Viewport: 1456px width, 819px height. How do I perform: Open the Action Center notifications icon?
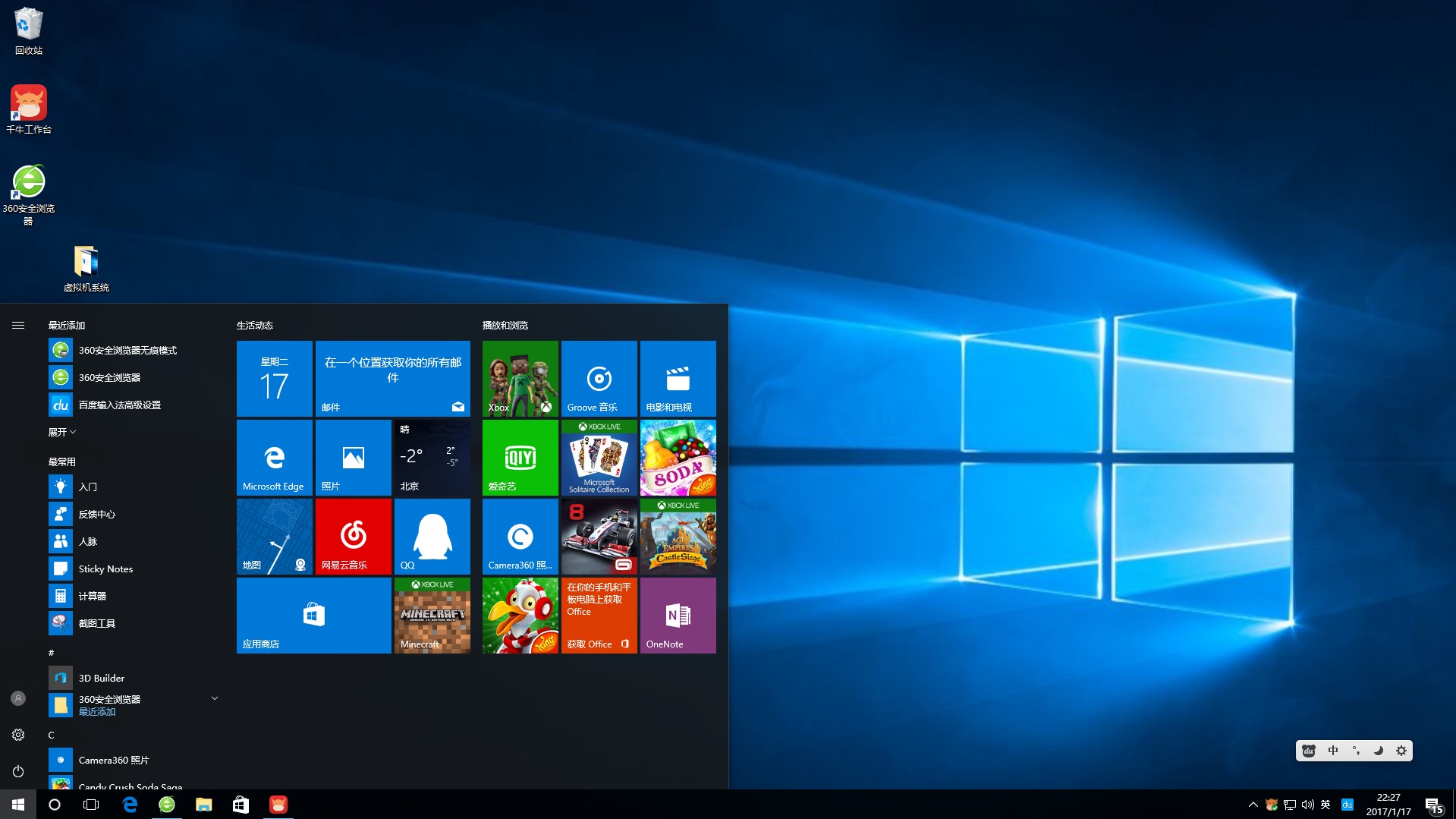(1434, 805)
